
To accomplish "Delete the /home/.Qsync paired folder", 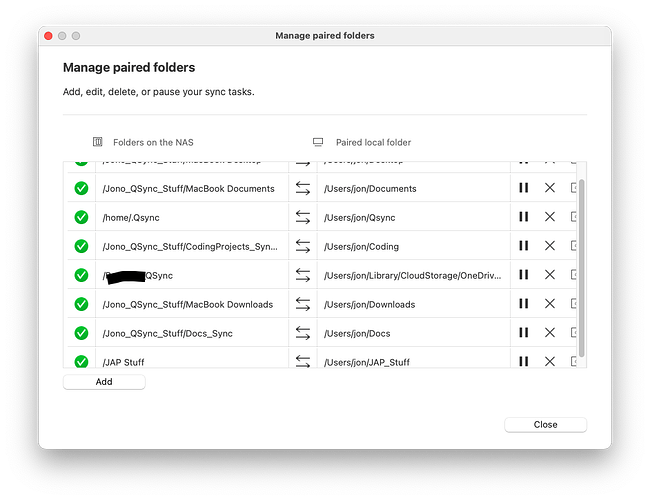I will coord(549,217).
